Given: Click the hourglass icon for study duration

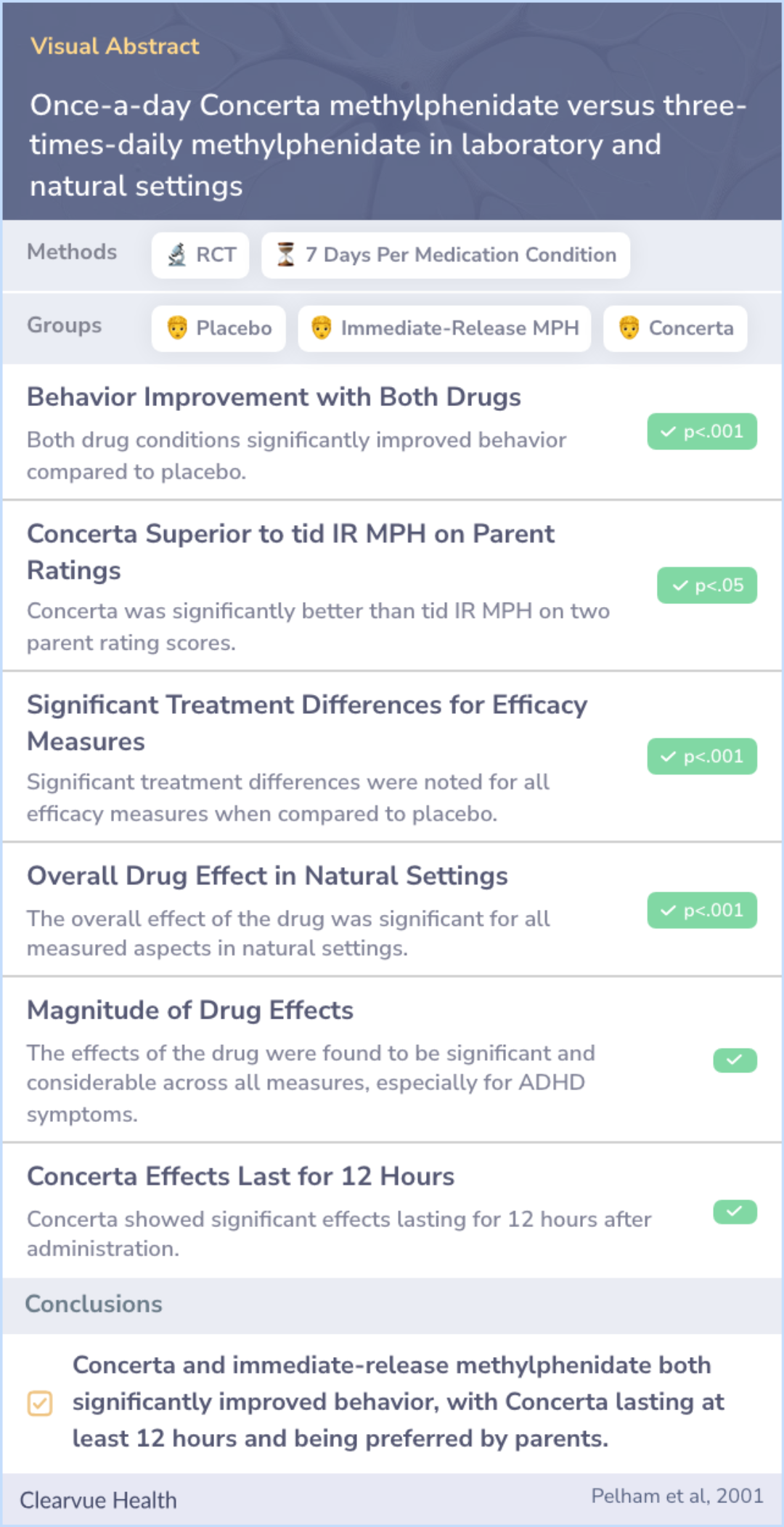Looking at the screenshot, I should (286, 255).
